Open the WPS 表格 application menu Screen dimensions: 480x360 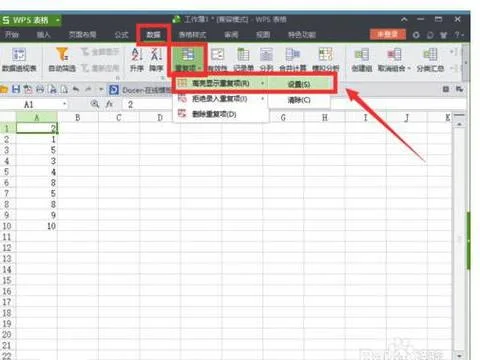click(30, 20)
